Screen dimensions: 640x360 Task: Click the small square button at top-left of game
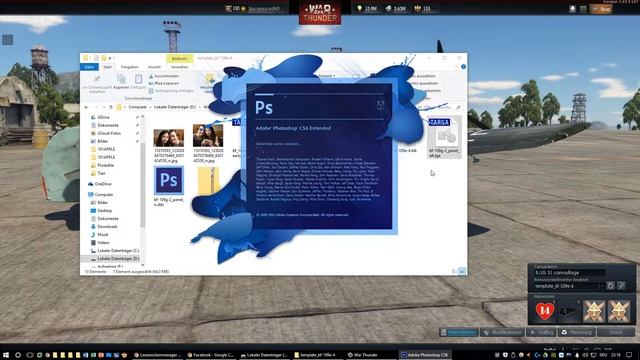click(x=8, y=40)
